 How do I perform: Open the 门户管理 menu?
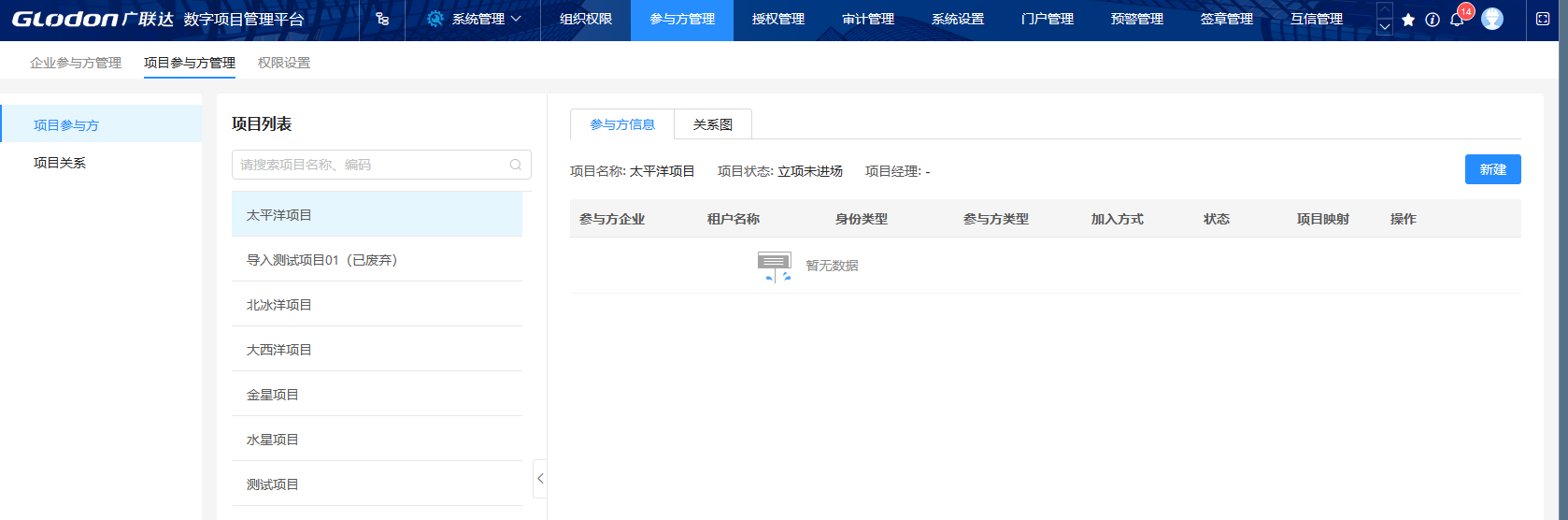tap(1048, 19)
